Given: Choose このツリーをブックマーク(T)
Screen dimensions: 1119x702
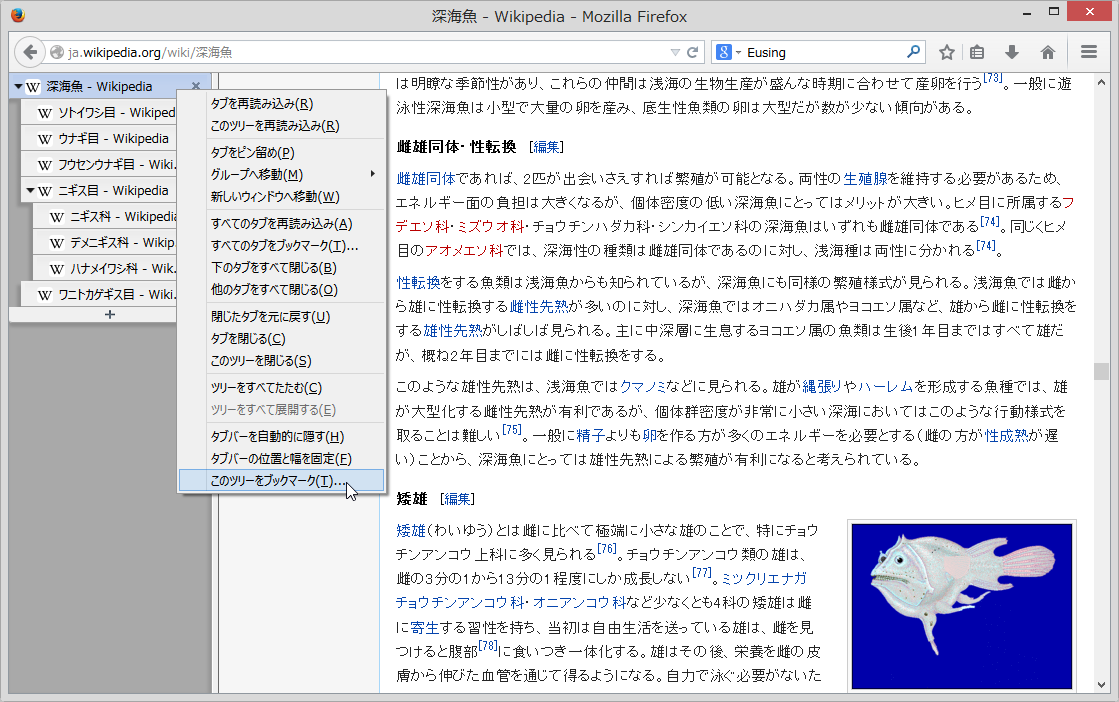Looking at the screenshot, I should coord(281,480).
